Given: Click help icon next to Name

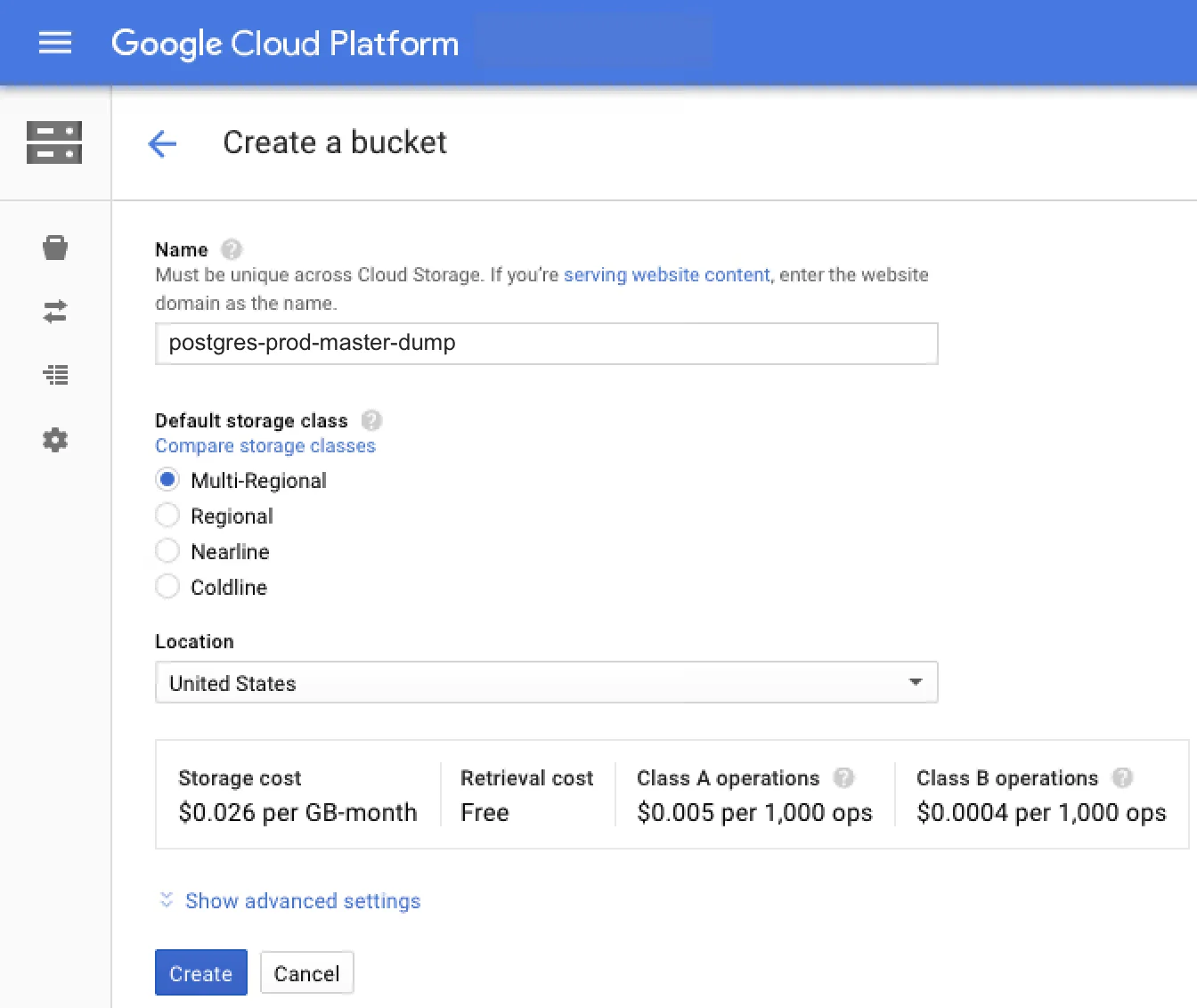Looking at the screenshot, I should [232, 249].
